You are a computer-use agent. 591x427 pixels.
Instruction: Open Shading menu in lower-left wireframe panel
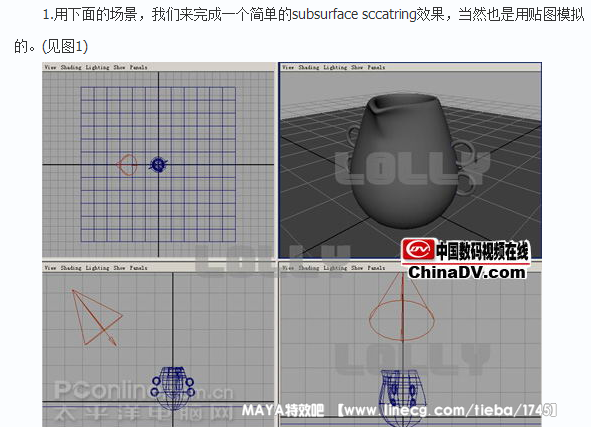click(x=71, y=268)
